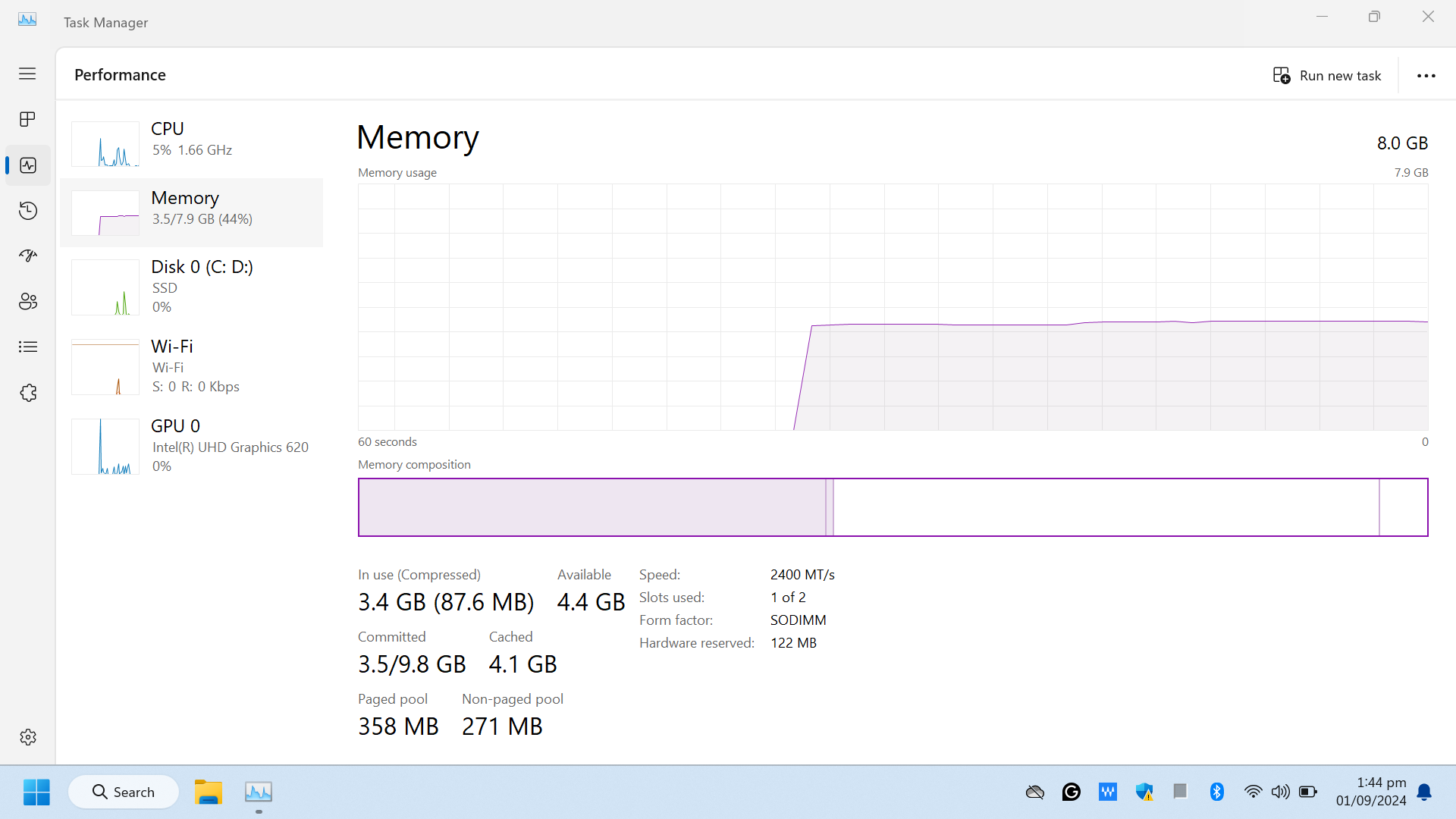Screen dimensions: 1456x819
Task: Click the 4.1 GB cached value
Action: 523,664
